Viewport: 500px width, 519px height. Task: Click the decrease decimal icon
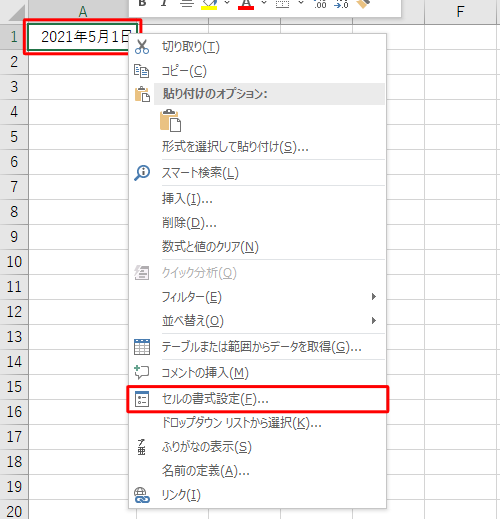(341, 4)
